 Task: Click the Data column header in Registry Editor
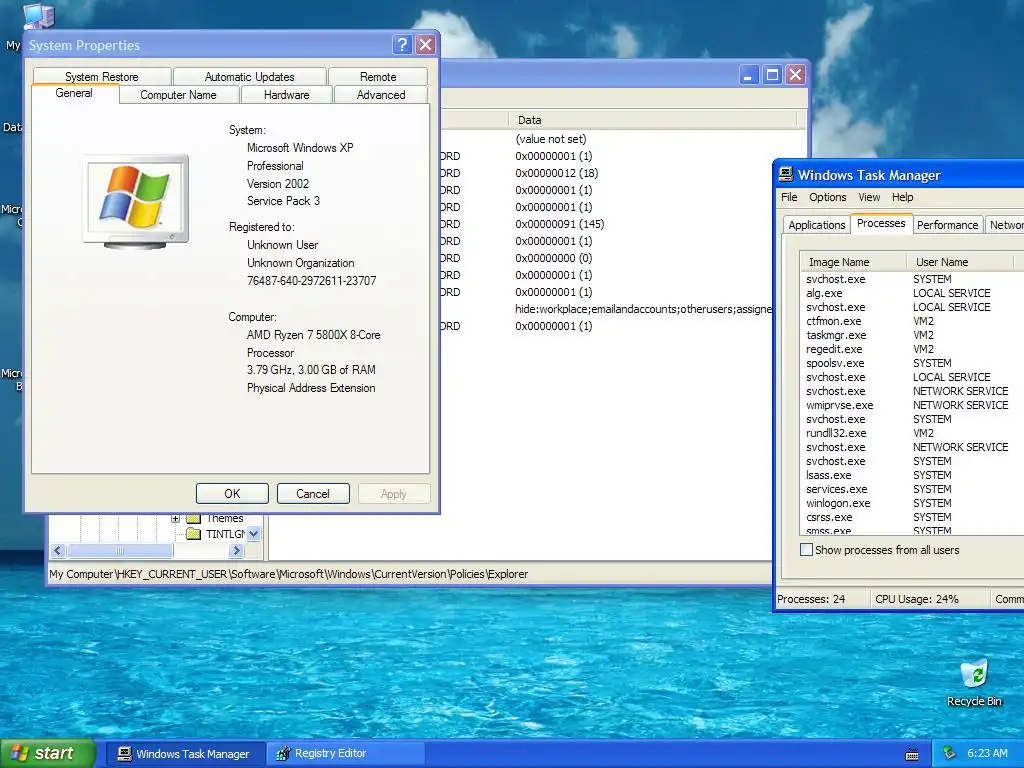(652, 120)
